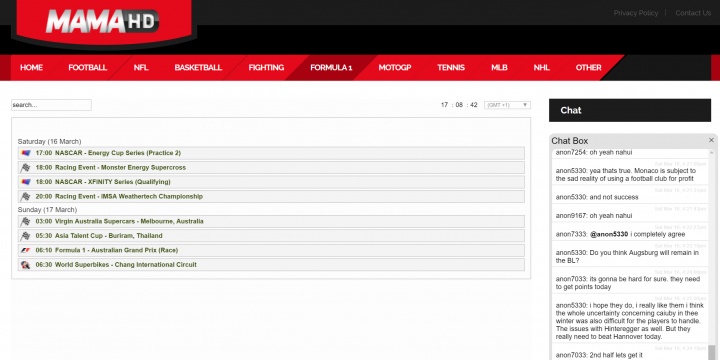Open the GMT +1 timezone dropdown
Image resolution: width=720 pixels, height=360 pixels.
[x=507, y=105]
